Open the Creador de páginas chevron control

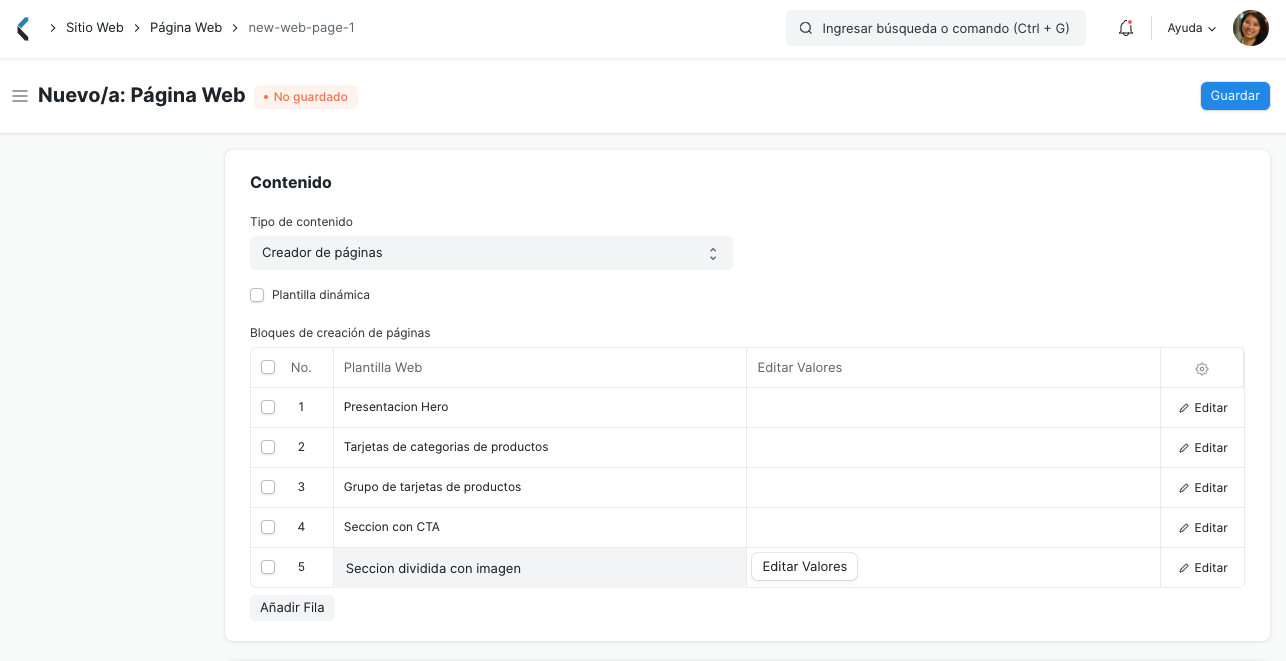click(713, 252)
